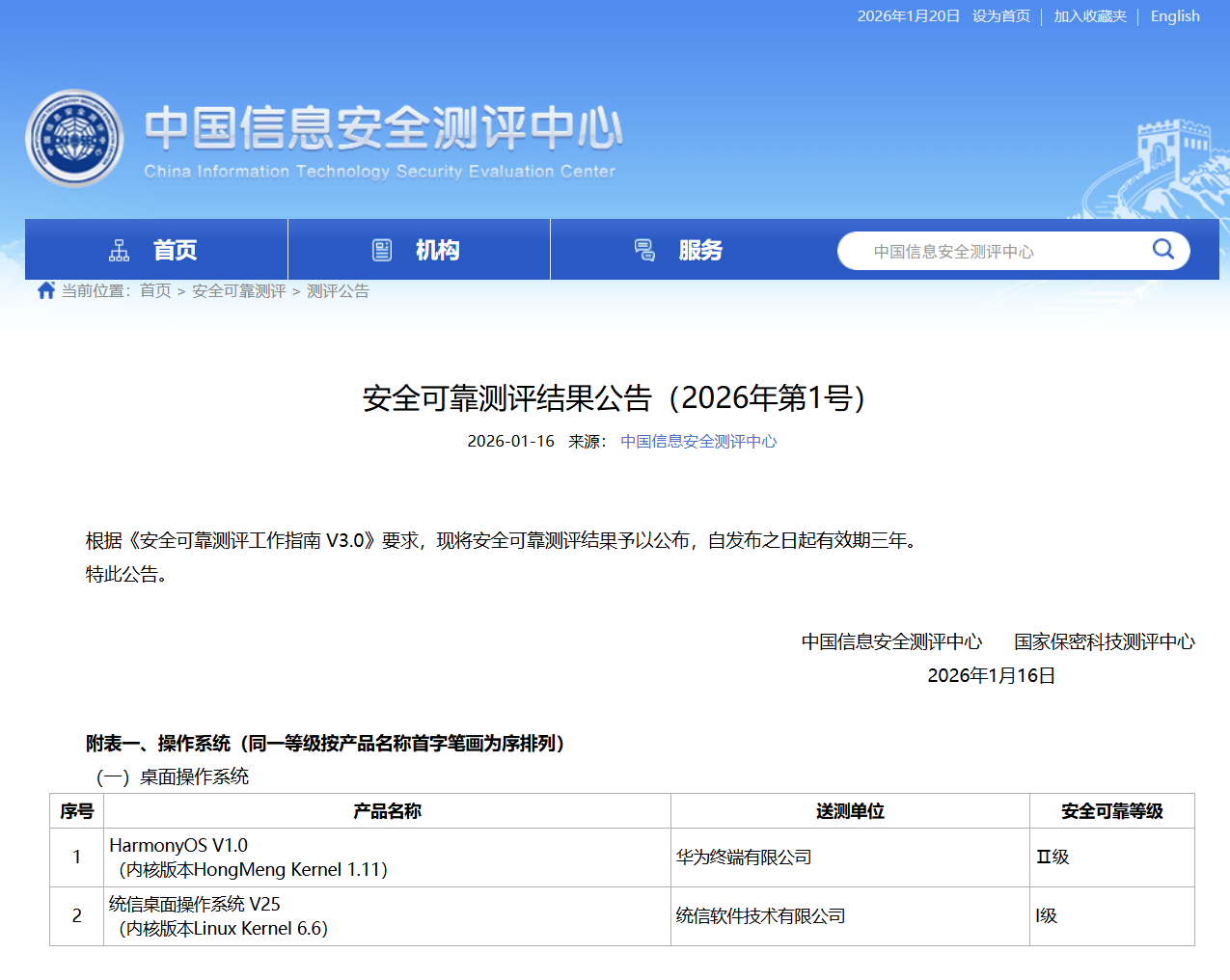This screenshot has width=1230, height=980.
Task: Click the 首页 sitemap icon in navbar
Action: coord(120,251)
